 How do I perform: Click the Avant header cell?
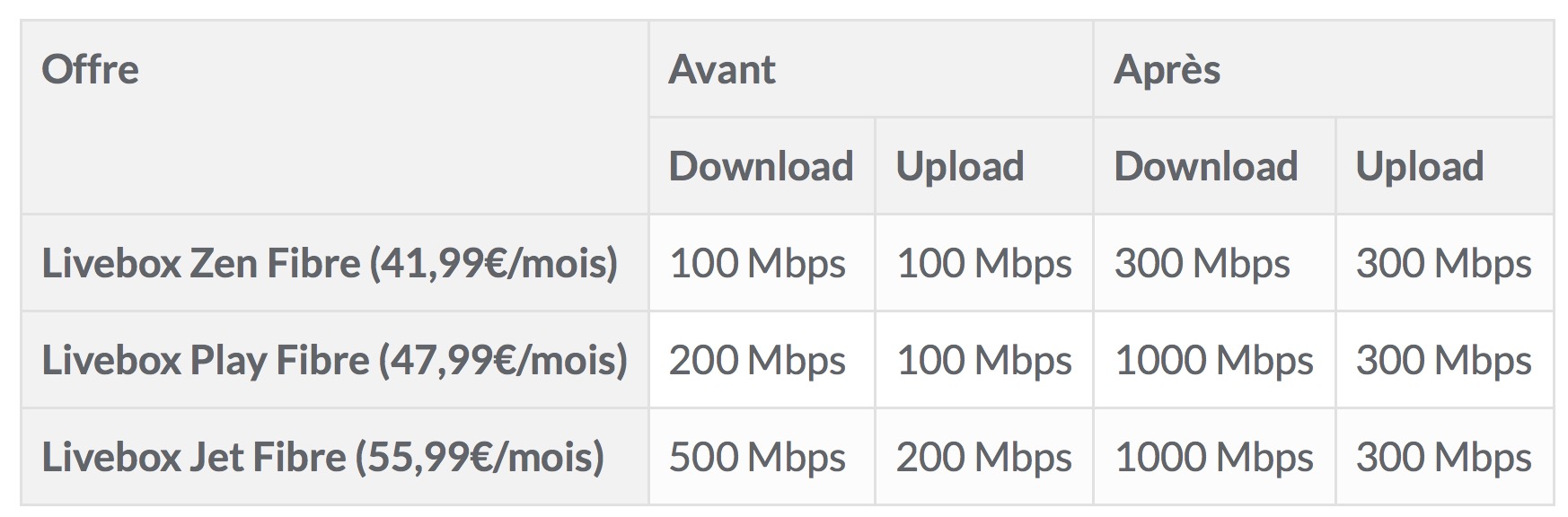point(722,70)
